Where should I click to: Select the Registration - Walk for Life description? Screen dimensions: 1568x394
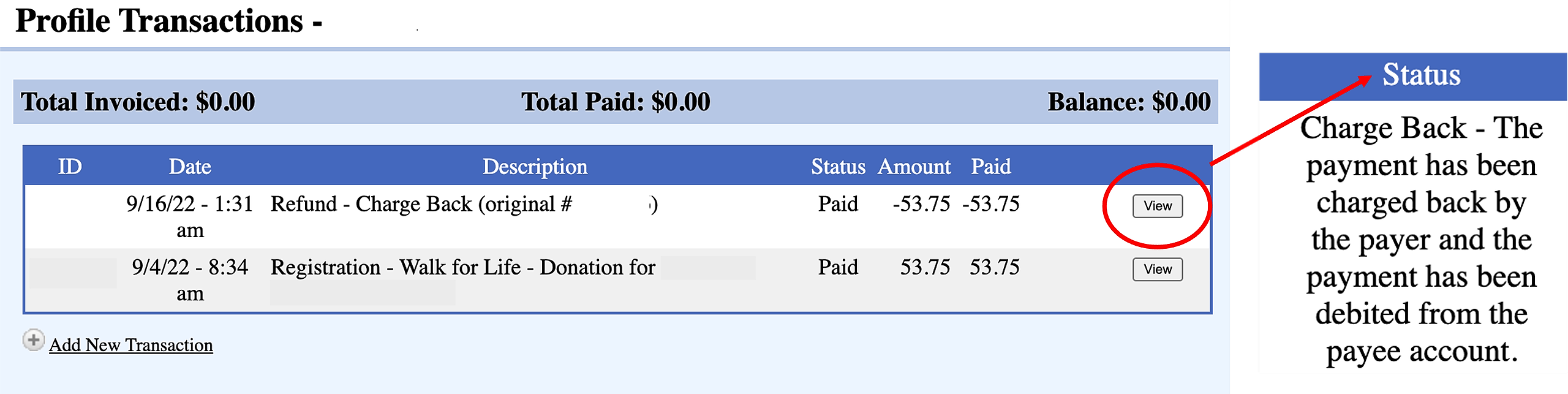462,268
